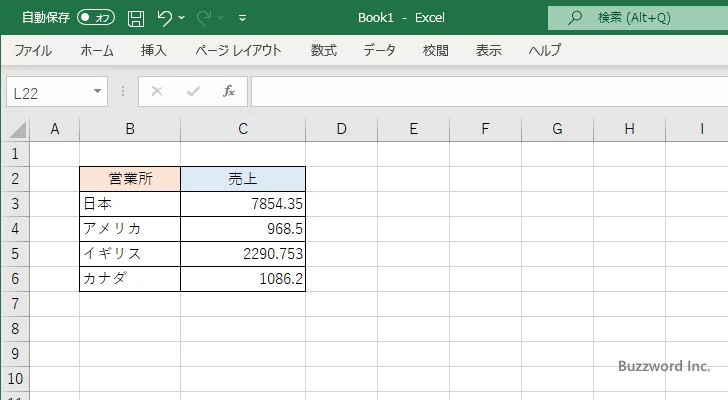
Task: Select row 9 header
Action: pos(15,354)
